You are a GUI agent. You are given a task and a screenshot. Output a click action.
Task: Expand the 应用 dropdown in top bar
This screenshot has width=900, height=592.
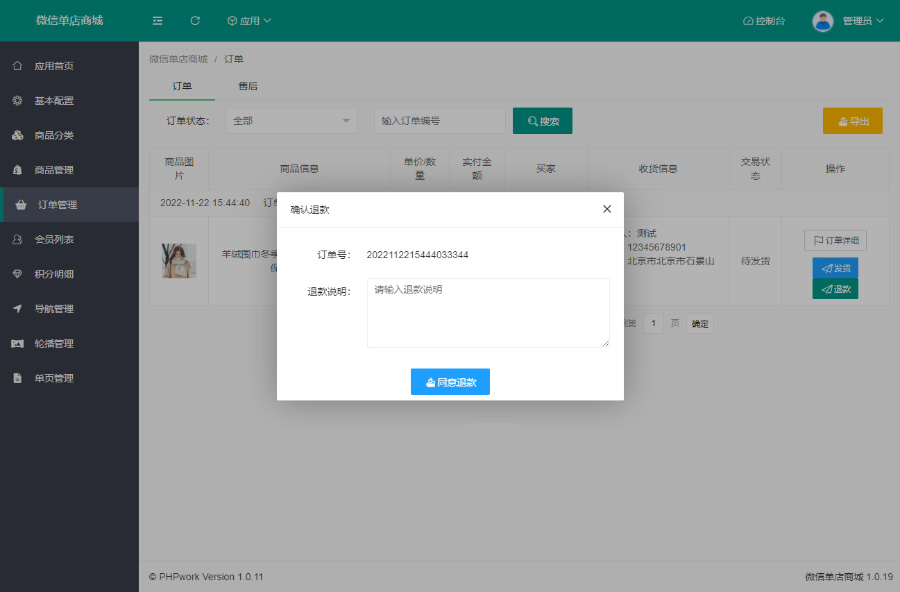[x=249, y=21]
